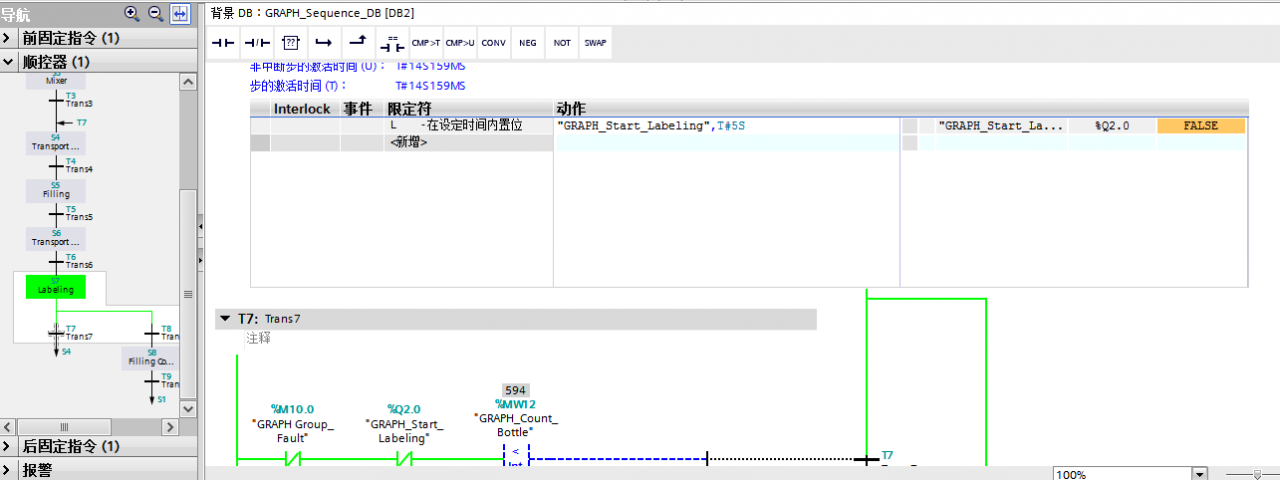Collapse the T7 Trans7 transition section
This screenshot has height=480, width=1280.
[224, 319]
